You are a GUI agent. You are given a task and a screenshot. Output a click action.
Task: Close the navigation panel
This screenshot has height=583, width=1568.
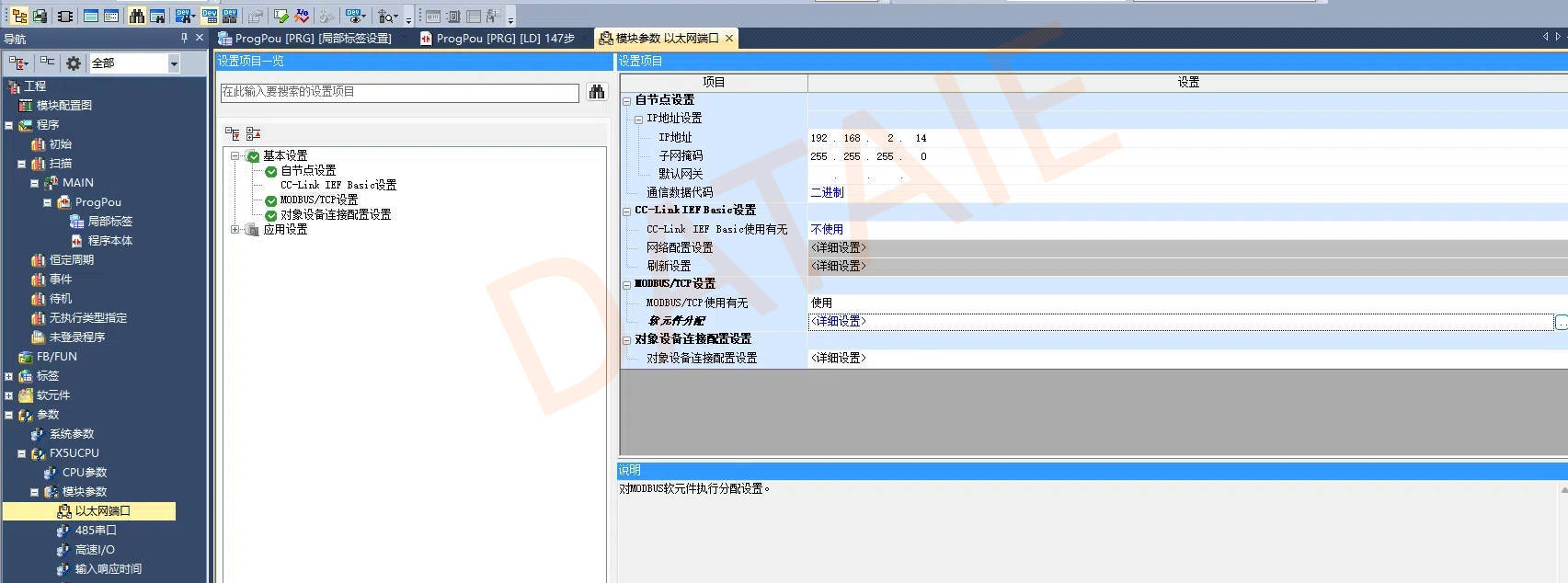(x=200, y=38)
